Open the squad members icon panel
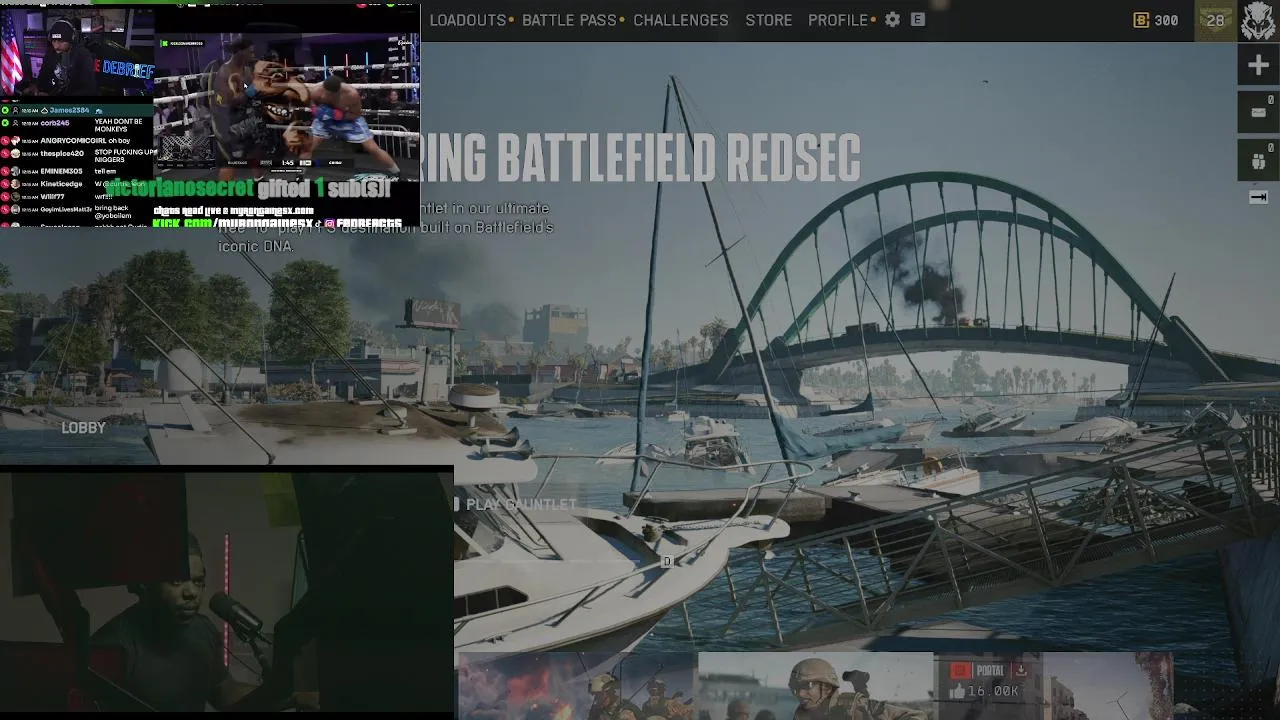Image resolution: width=1280 pixels, height=720 pixels. tap(1258, 158)
